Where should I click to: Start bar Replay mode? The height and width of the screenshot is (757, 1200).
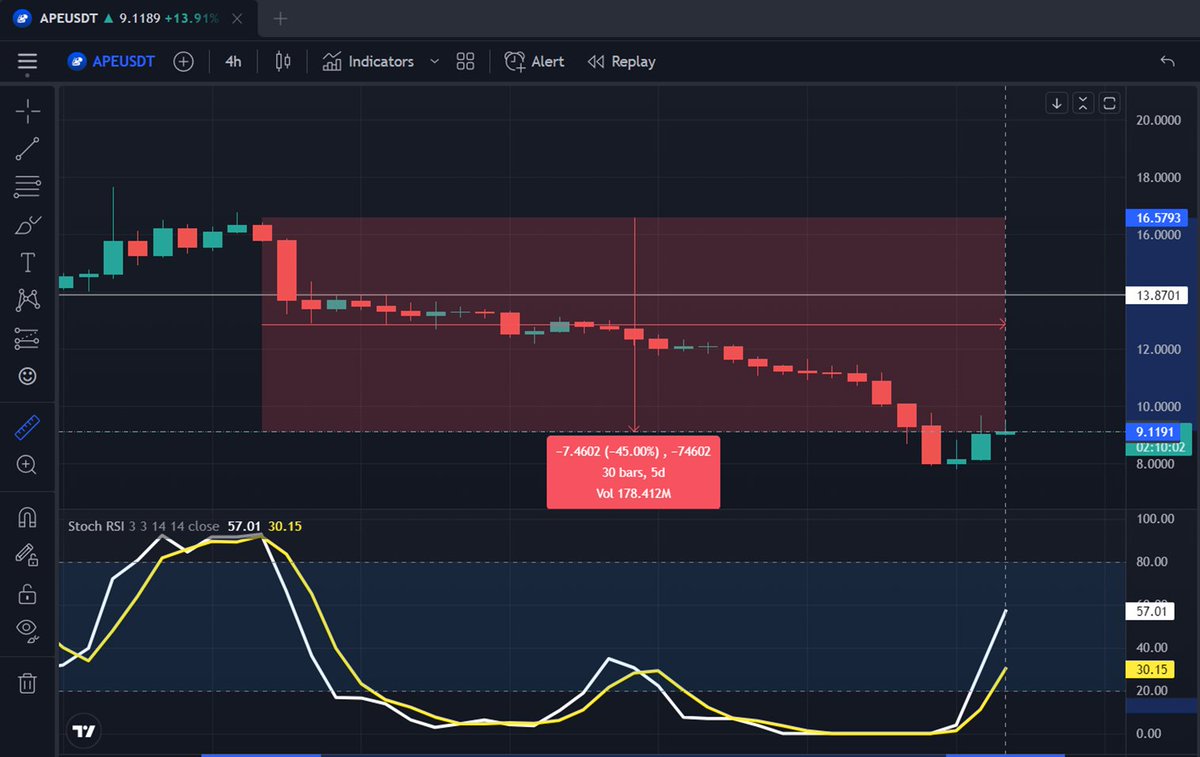point(621,61)
